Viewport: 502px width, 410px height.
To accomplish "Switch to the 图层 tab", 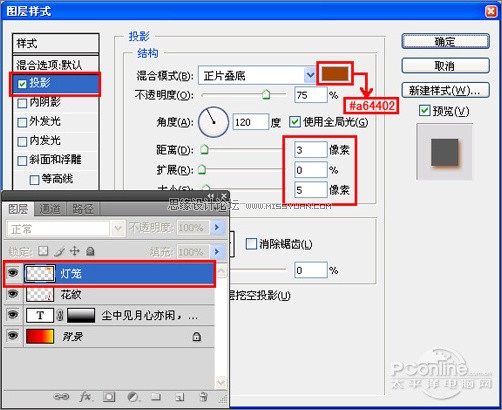I will pos(18,209).
